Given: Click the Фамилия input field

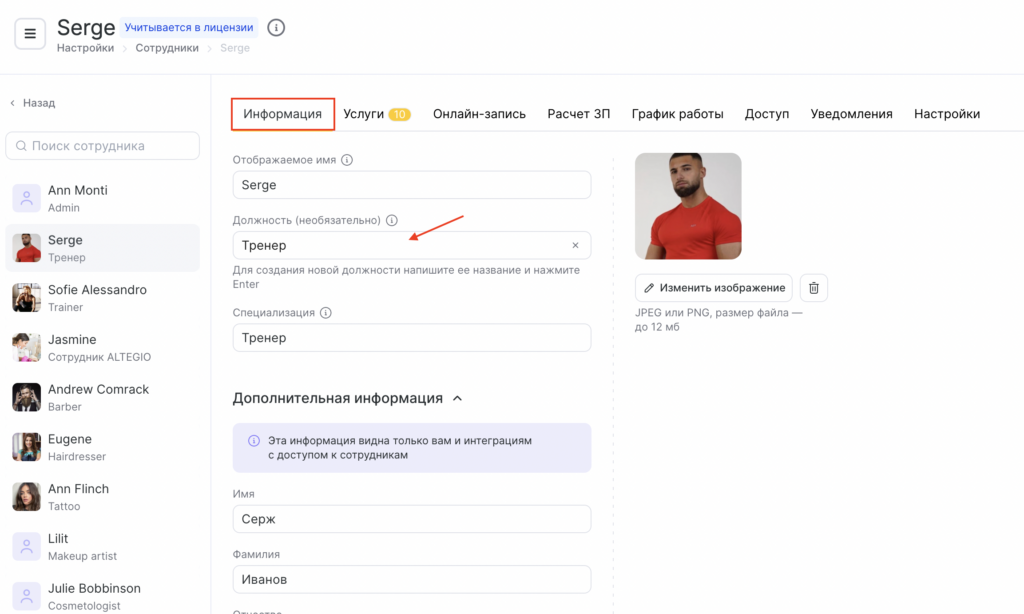Looking at the screenshot, I should coord(411,579).
